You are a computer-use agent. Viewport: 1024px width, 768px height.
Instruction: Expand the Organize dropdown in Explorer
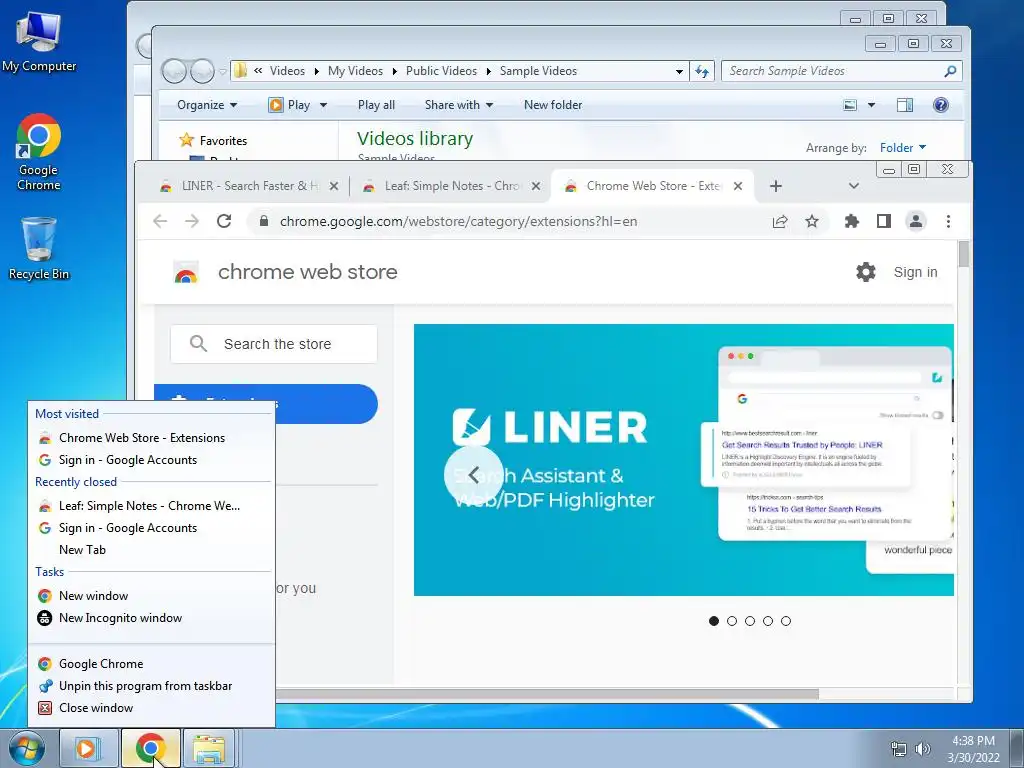point(207,104)
